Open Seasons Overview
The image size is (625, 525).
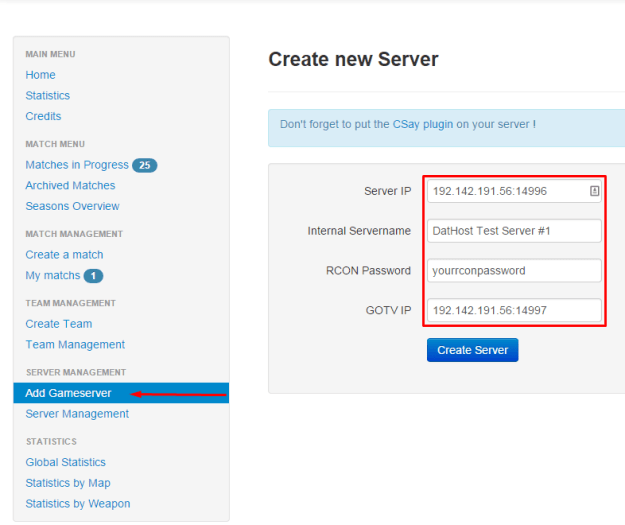[x=72, y=206]
